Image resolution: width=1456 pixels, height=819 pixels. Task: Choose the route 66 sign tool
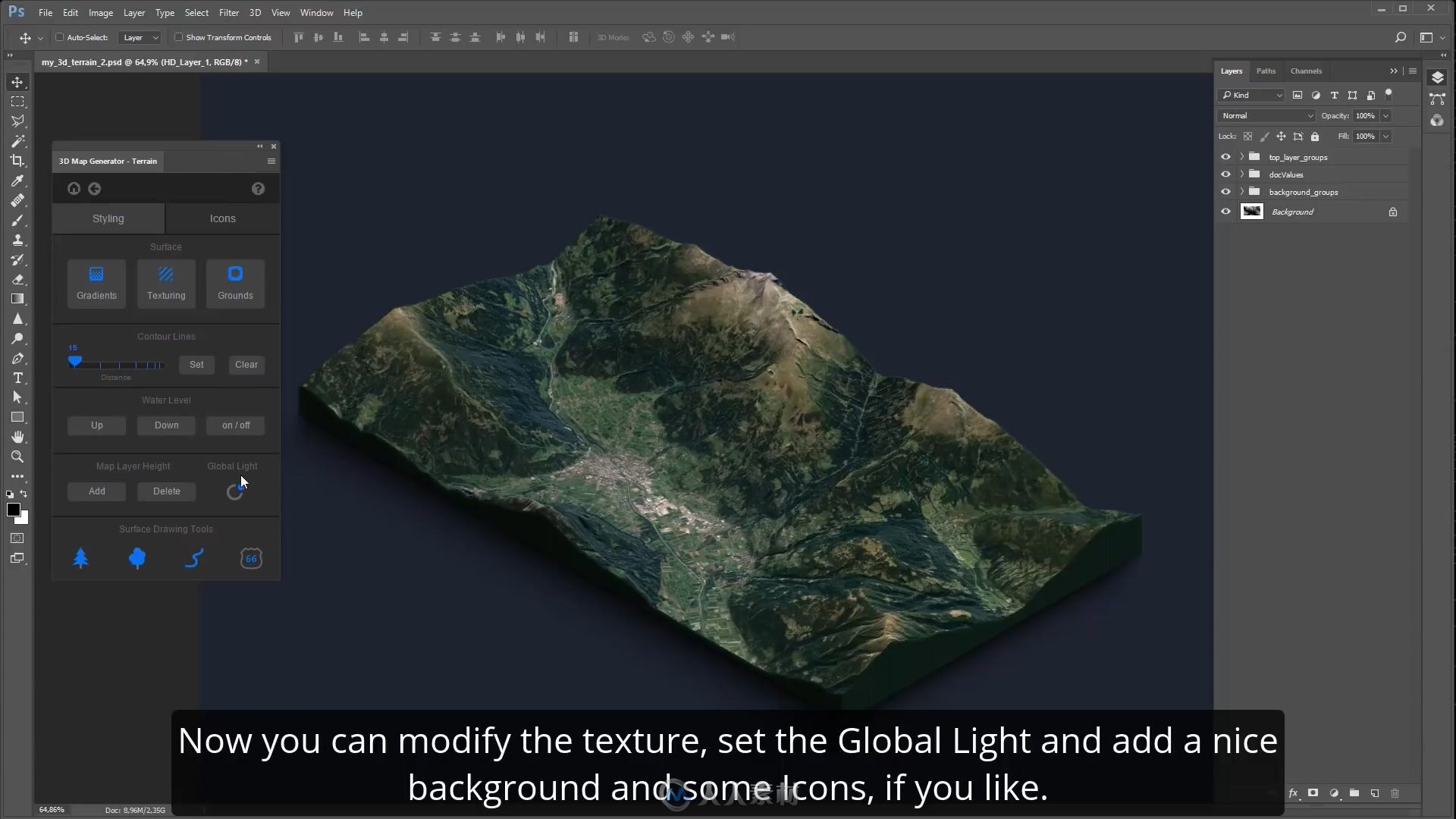point(251,559)
